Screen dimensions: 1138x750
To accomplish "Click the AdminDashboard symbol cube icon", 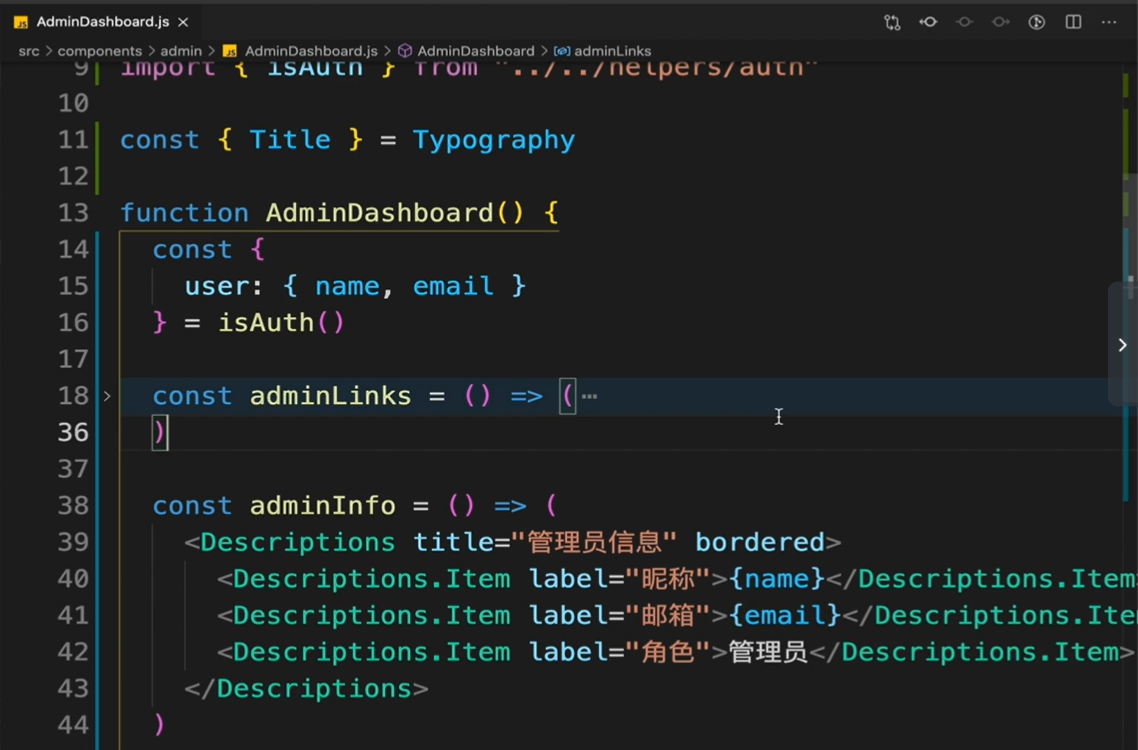I will point(405,51).
